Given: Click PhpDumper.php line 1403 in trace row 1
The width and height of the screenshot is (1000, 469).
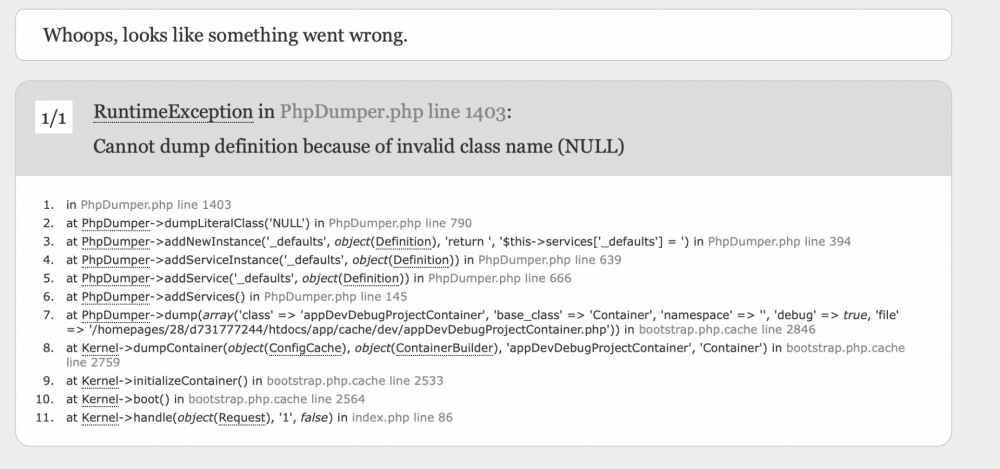Looking at the screenshot, I should pos(155,205).
